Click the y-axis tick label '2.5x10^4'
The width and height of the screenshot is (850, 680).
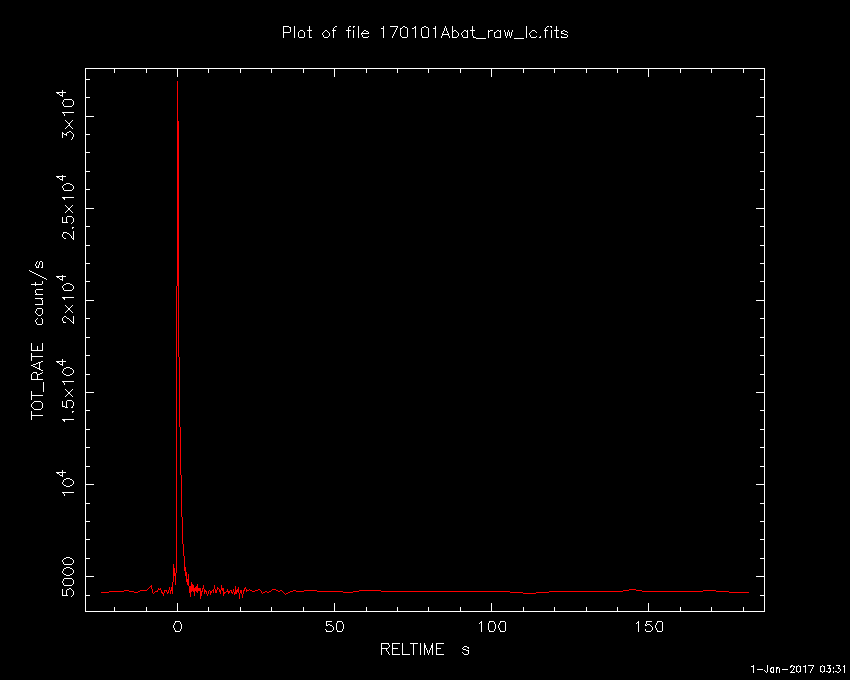[66, 207]
